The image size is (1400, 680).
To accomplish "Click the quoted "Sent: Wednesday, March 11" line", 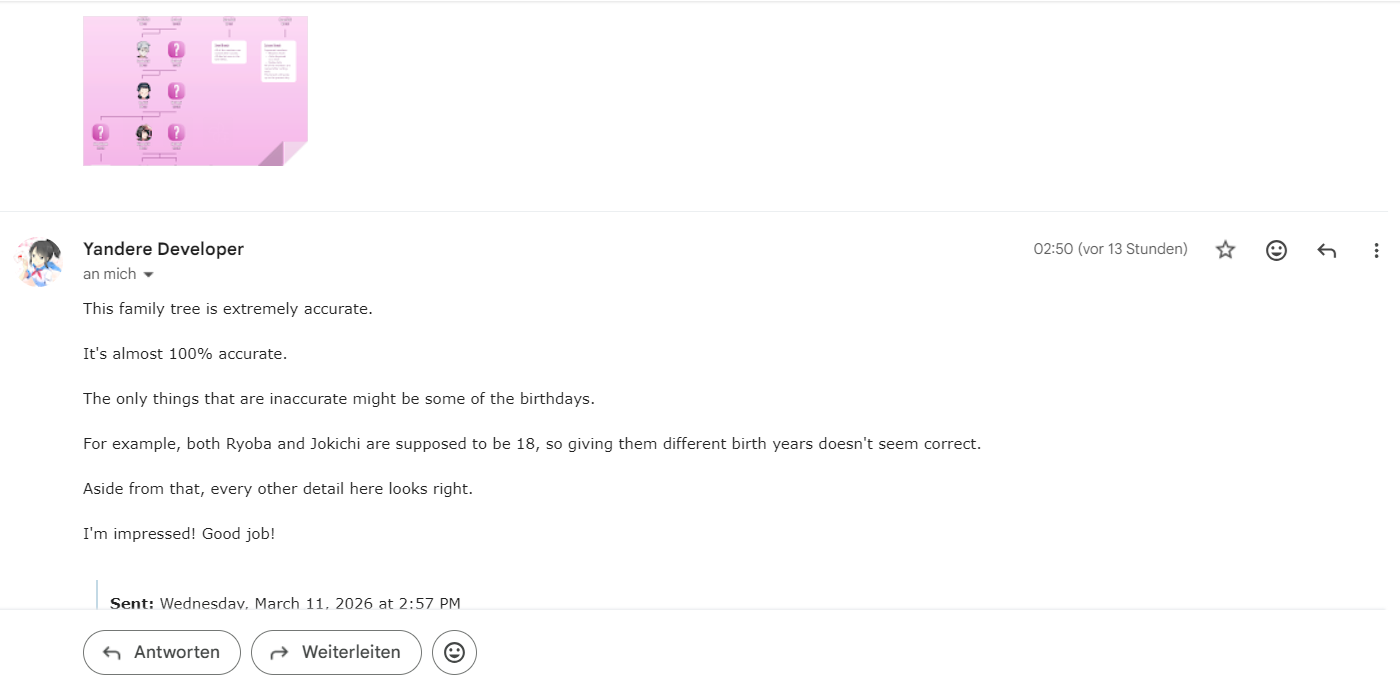I will pyautogui.click(x=285, y=603).
